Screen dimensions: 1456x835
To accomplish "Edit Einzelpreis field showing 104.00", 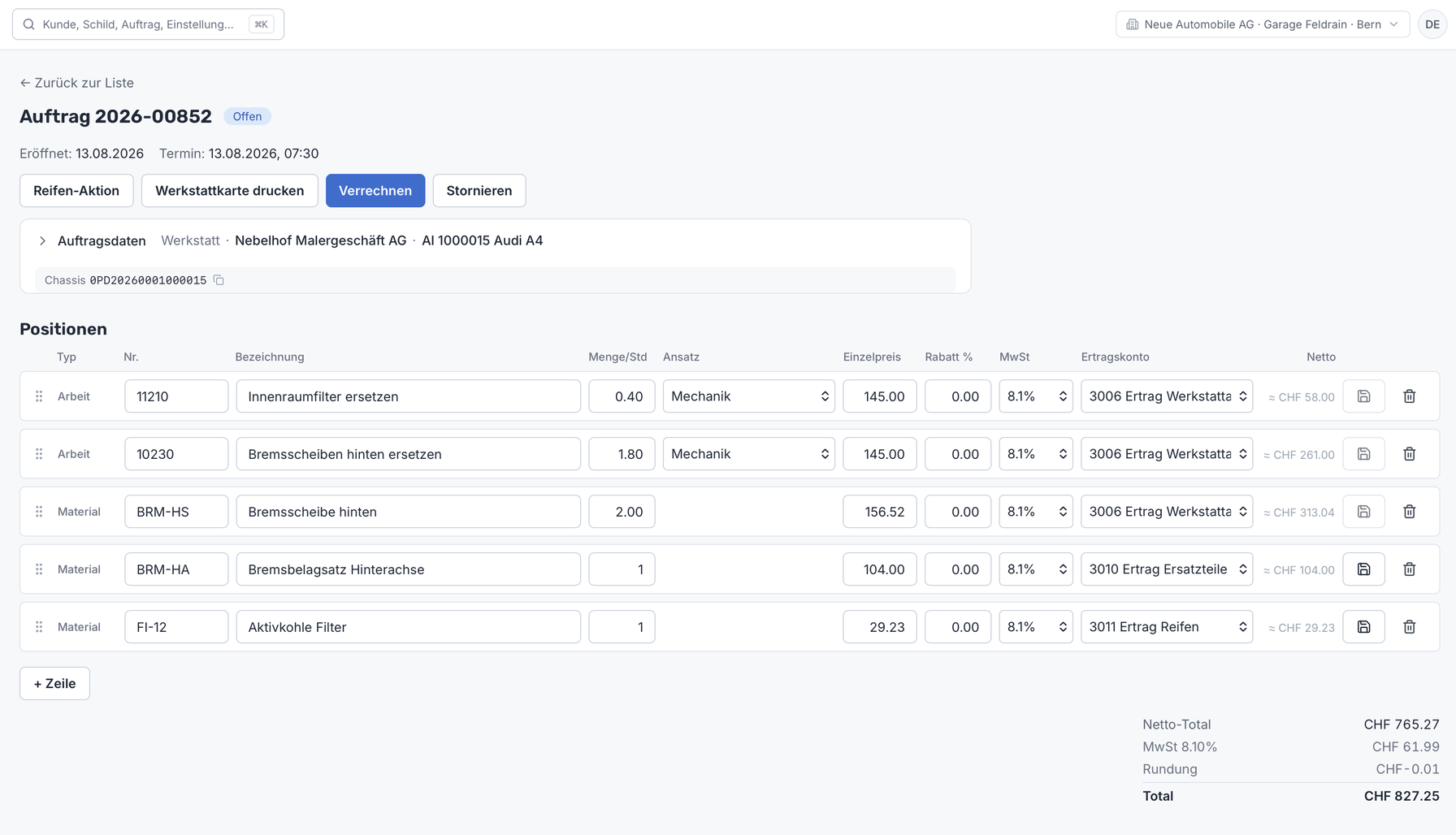I will pyautogui.click(x=880, y=569).
